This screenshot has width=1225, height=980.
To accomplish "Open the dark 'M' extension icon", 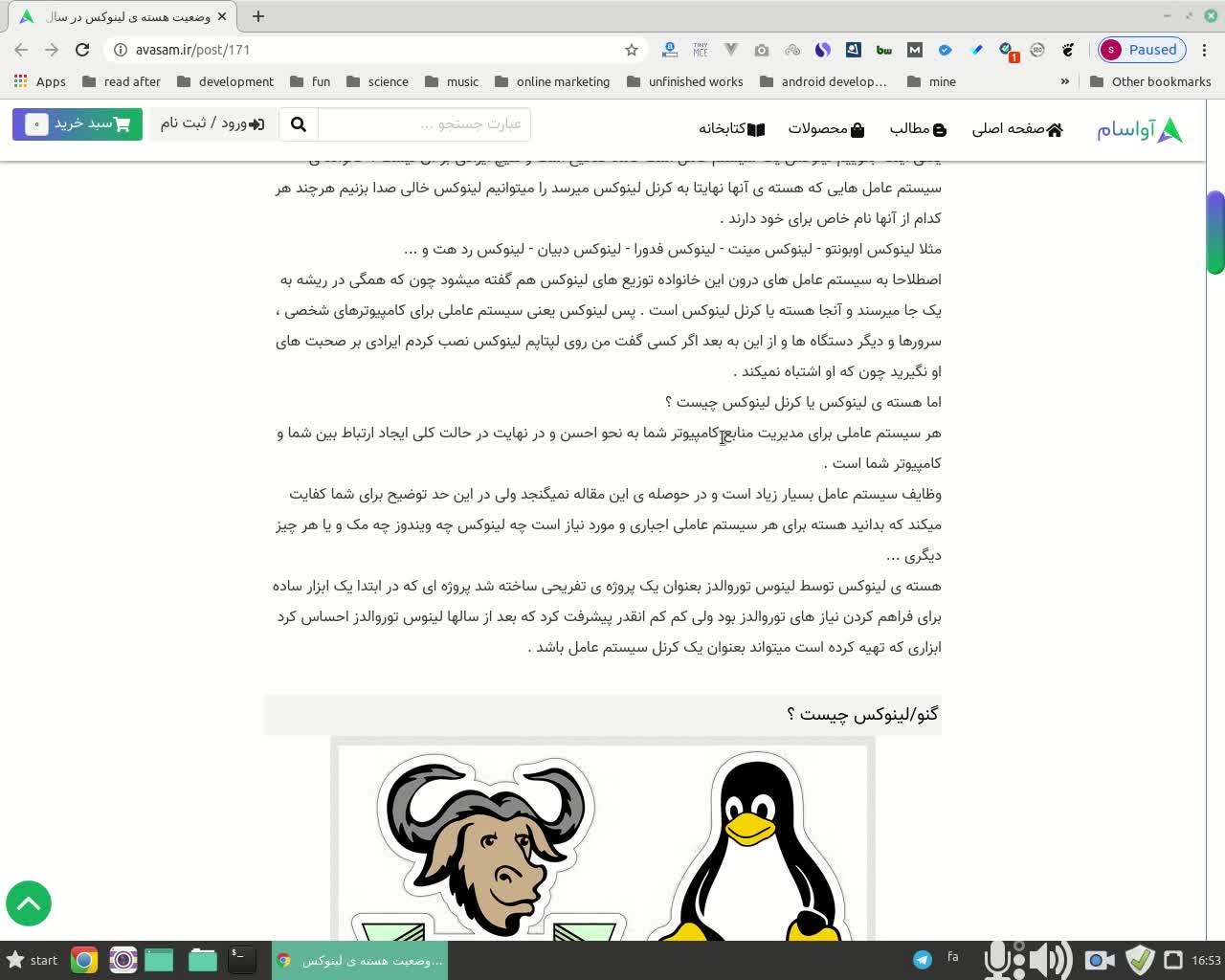I will (915, 50).
